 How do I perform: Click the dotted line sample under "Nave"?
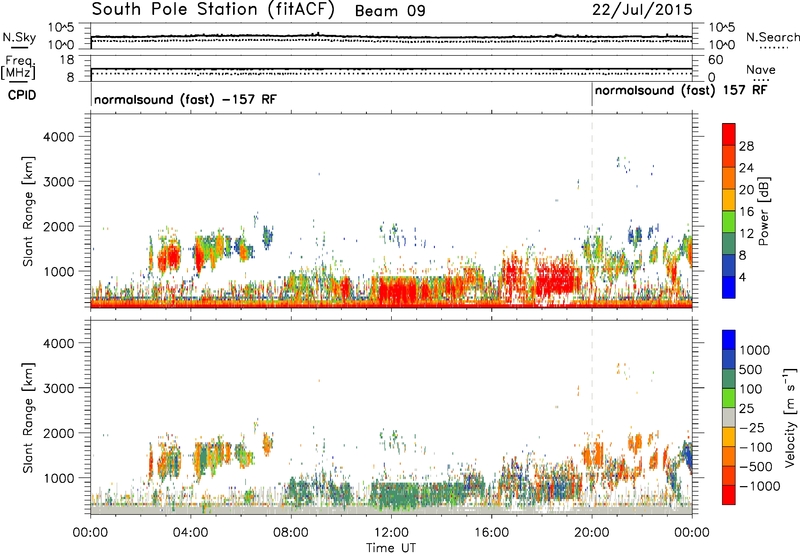[761, 80]
